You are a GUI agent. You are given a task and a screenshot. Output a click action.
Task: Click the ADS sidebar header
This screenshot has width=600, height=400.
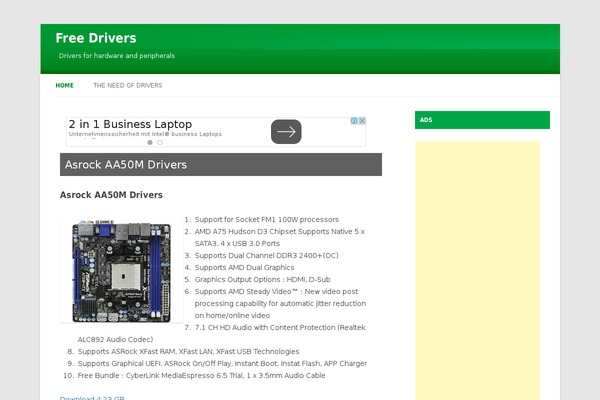(x=482, y=120)
